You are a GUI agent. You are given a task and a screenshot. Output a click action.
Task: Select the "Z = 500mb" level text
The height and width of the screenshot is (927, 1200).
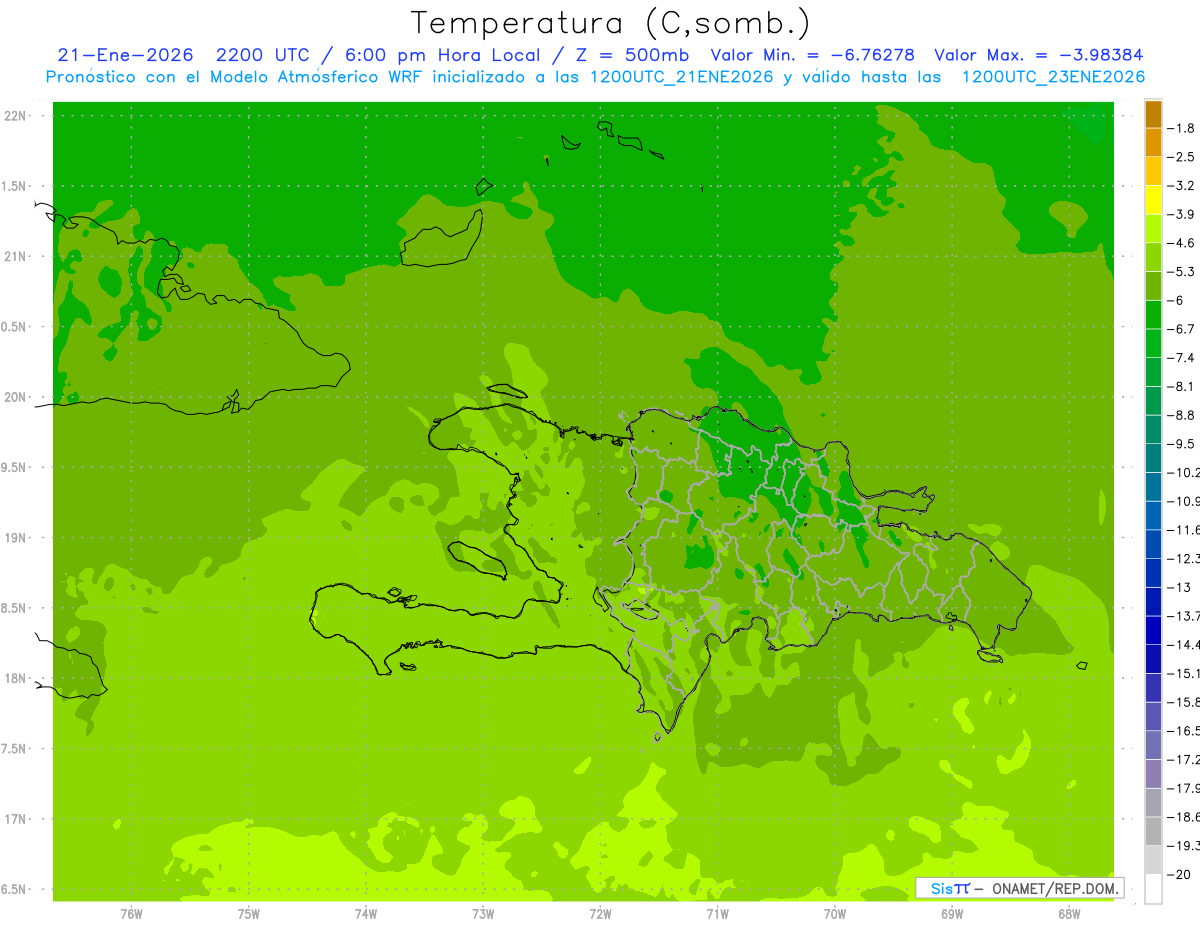coord(631,56)
